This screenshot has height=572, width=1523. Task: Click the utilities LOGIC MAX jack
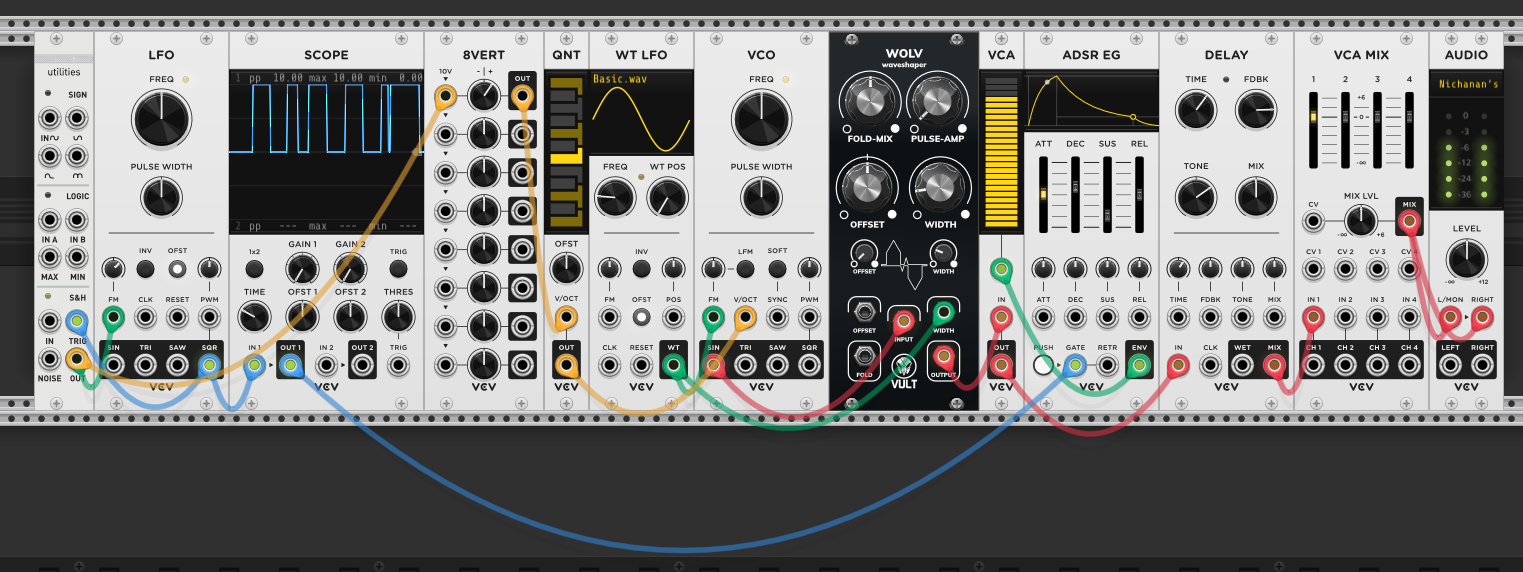(49, 256)
